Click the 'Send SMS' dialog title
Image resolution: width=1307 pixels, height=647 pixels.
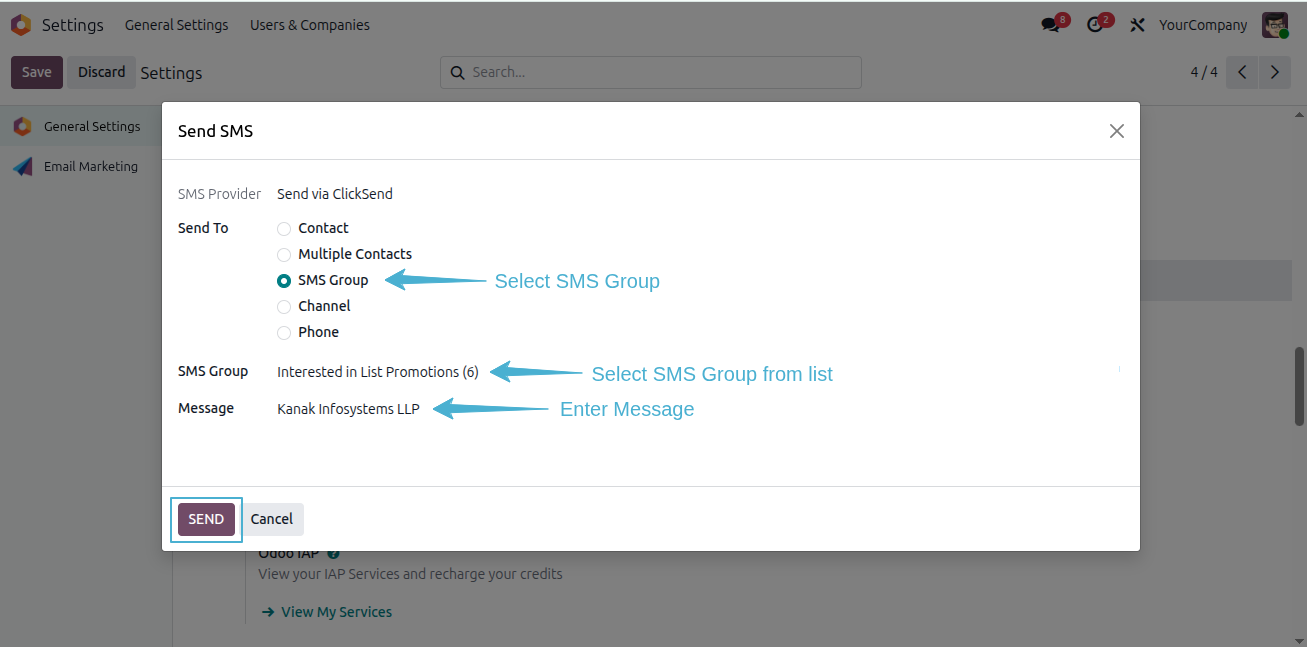point(215,131)
